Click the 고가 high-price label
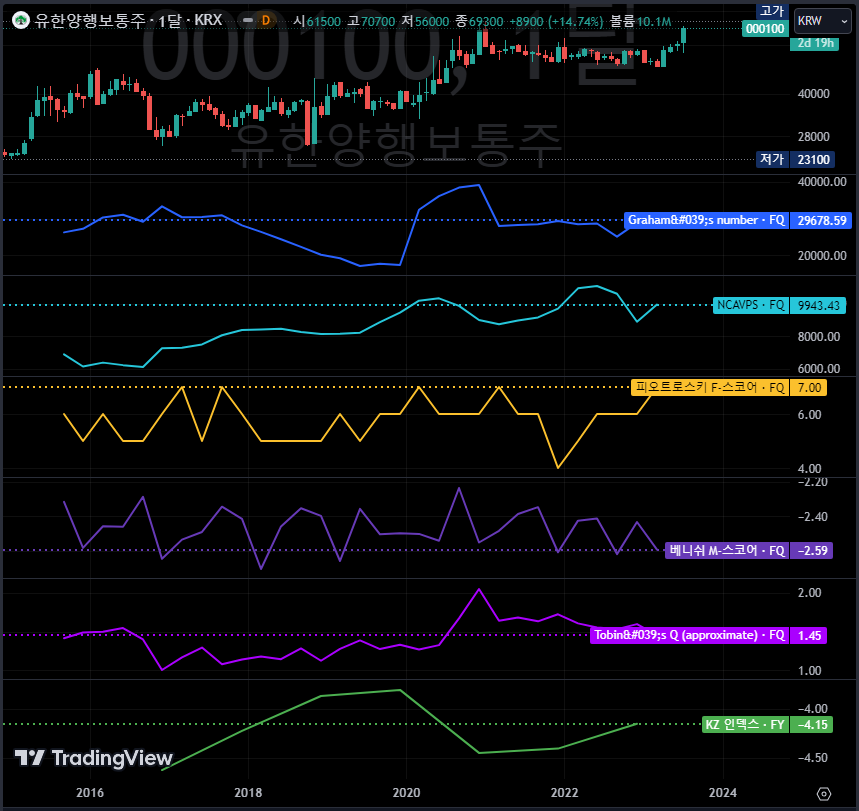This screenshot has width=859, height=811. click(x=772, y=10)
